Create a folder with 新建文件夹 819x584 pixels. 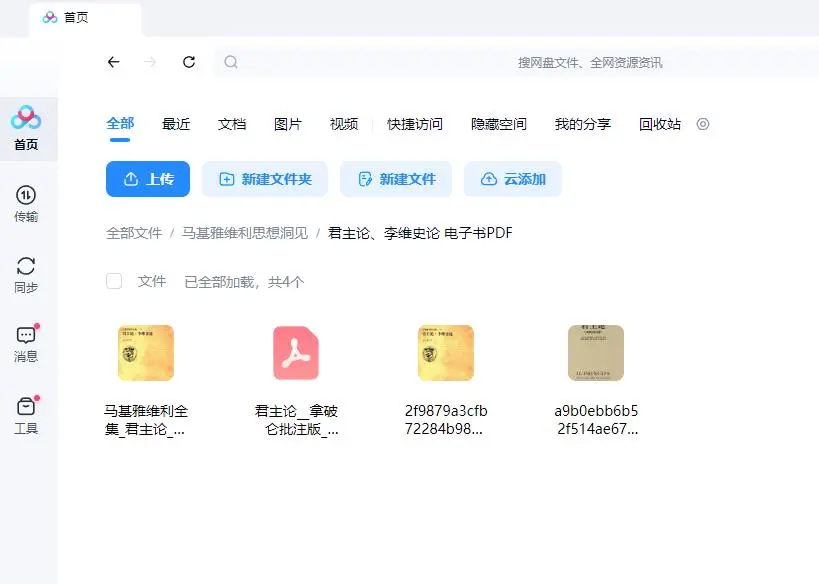(264, 179)
